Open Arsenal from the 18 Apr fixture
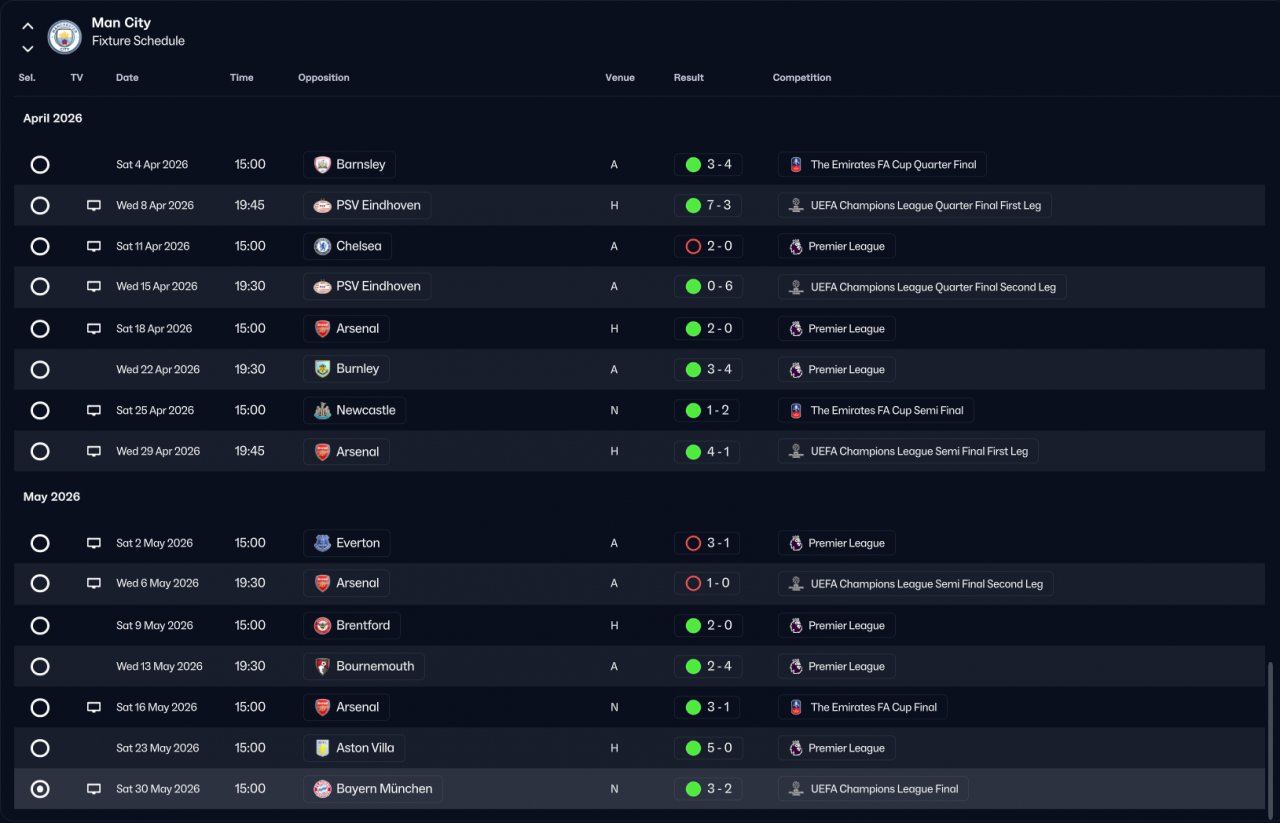The width and height of the screenshot is (1280, 823). pyautogui.click(x=346, y=328)
